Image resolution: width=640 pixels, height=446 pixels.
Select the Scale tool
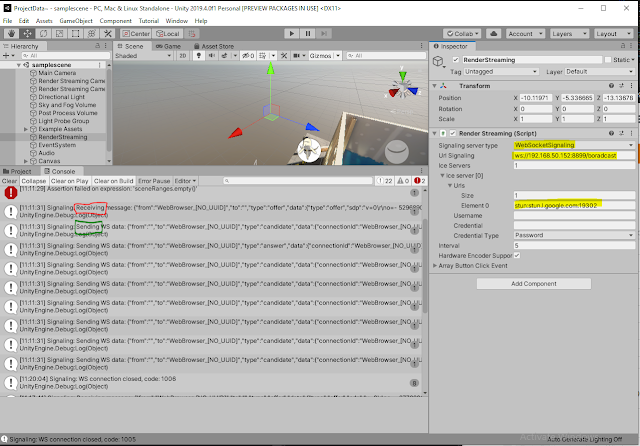tap(59, 33)
